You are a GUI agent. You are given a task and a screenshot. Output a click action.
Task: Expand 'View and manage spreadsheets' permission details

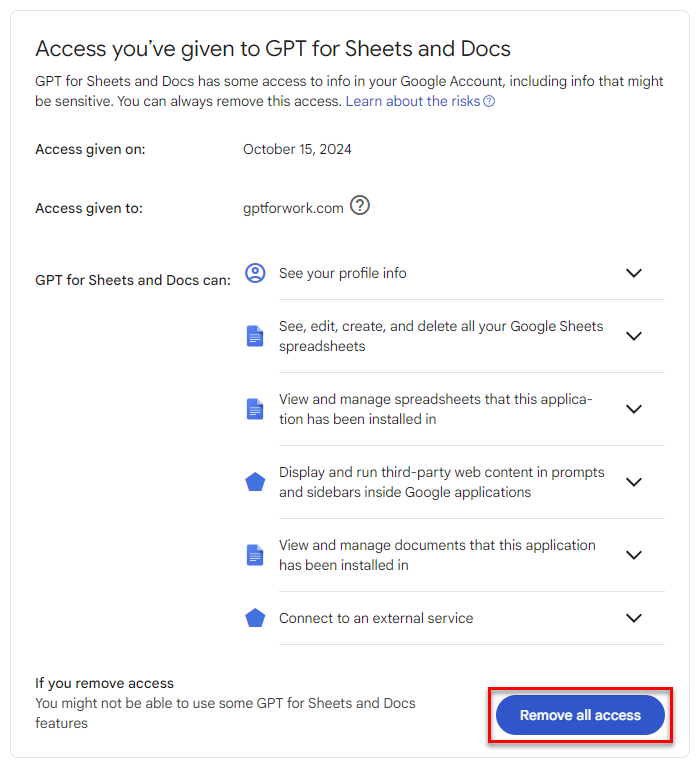pyautogui.click(x=633, y=409)
